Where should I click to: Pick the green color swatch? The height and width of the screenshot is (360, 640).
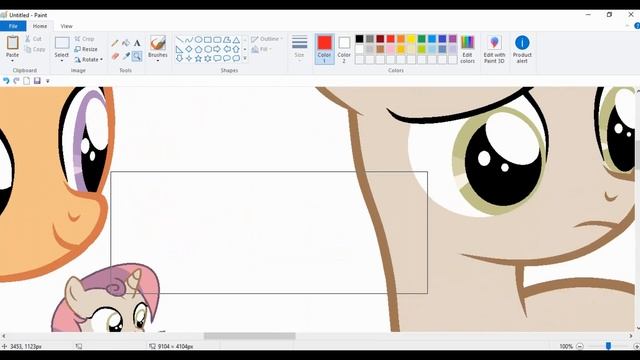pyautogui.click(x=422, y=39)
